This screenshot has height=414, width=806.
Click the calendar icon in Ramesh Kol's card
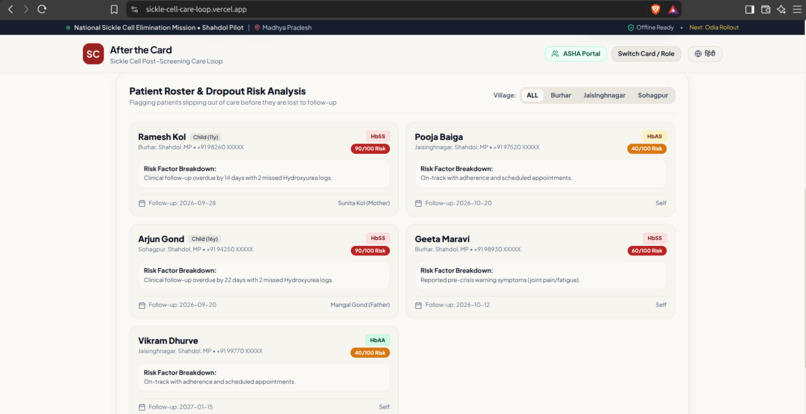pos(142,203)
